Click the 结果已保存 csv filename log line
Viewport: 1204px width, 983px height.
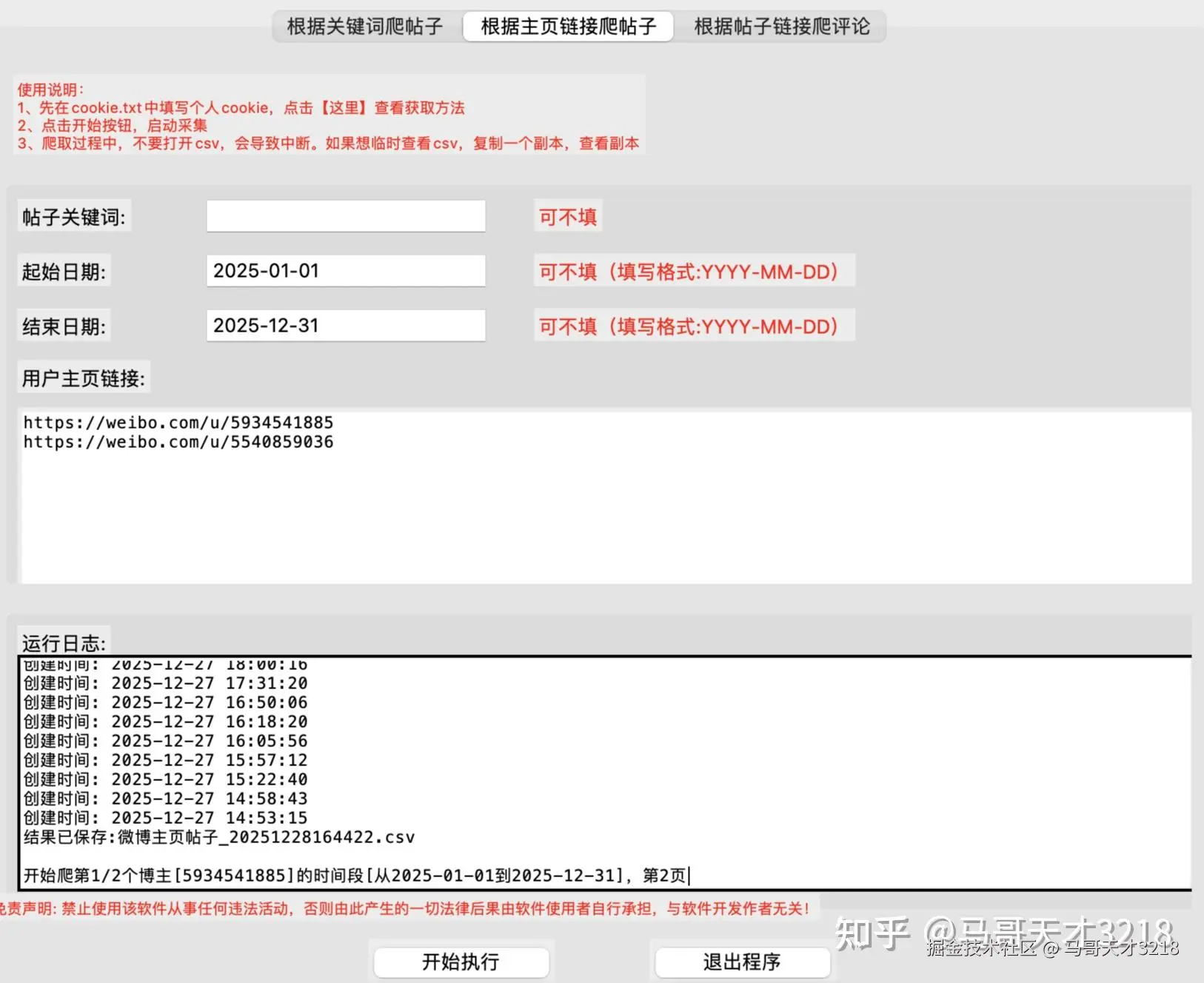[x=219, y=837]
